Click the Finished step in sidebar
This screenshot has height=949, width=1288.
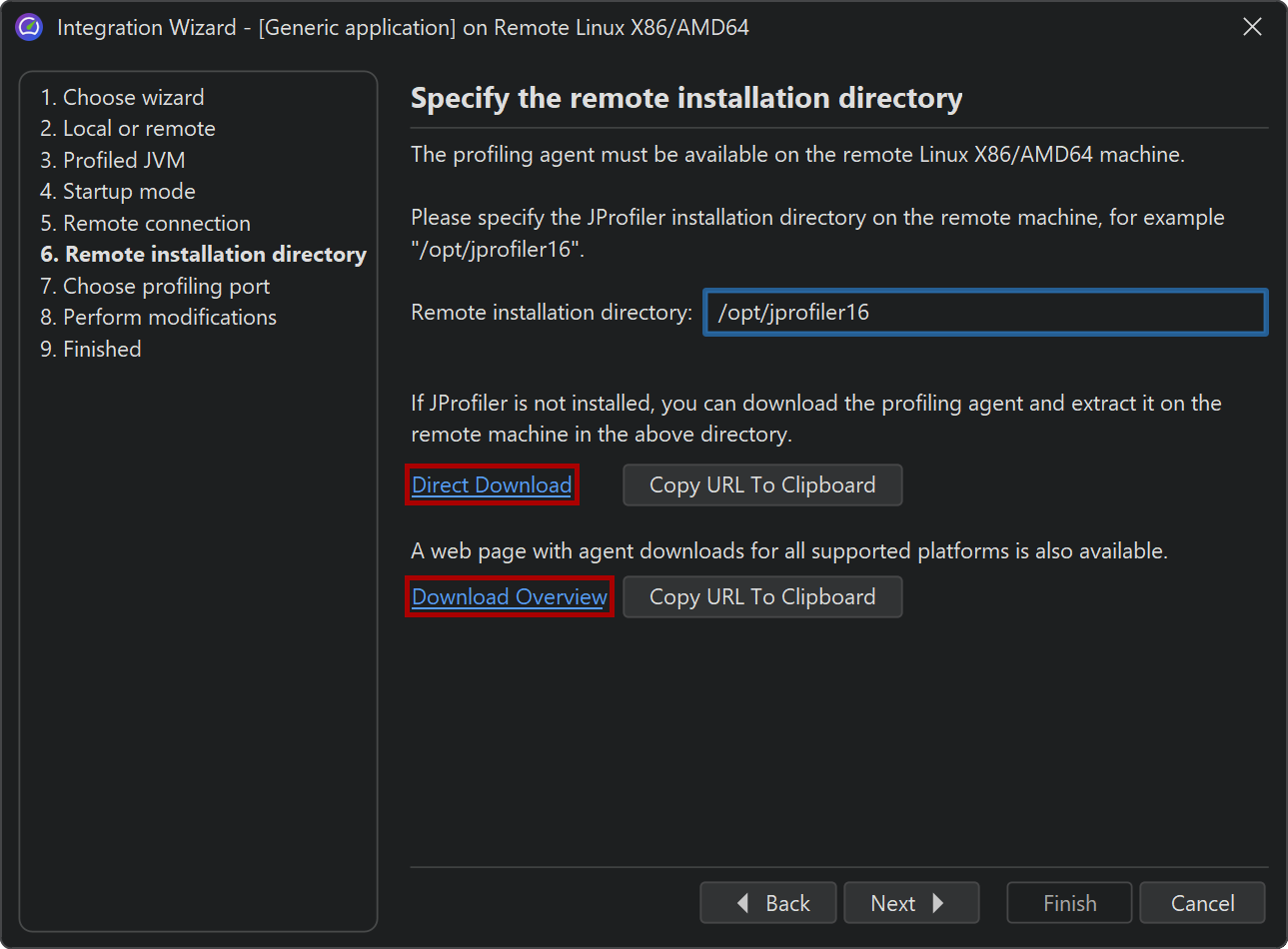91,350
